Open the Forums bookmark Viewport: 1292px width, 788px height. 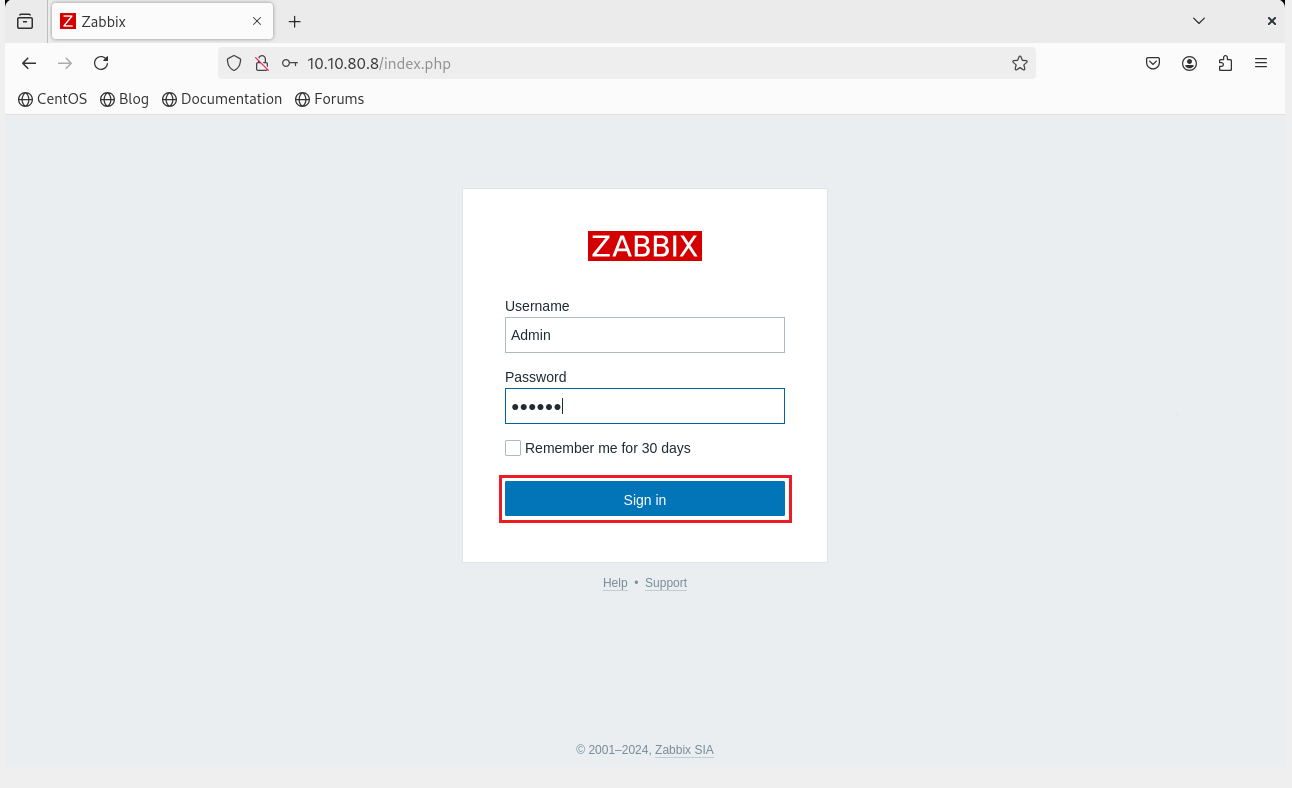click(x=330, y=99)
